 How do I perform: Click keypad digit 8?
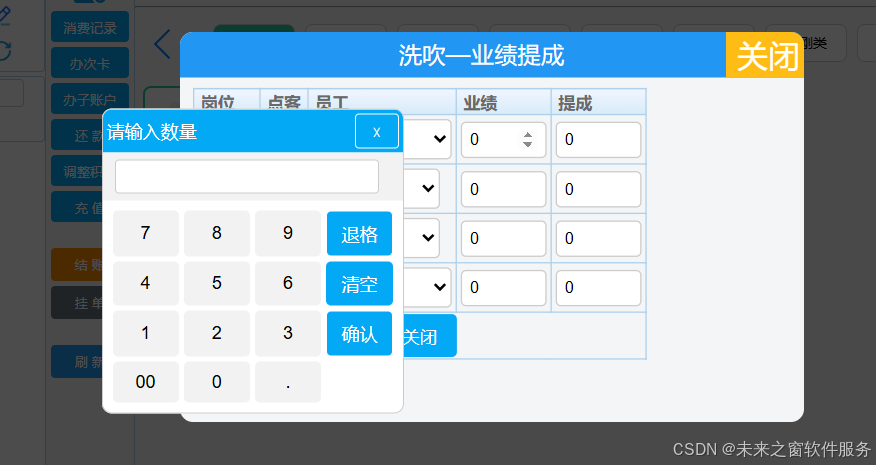pyautogui.click(x=217, y=233)
